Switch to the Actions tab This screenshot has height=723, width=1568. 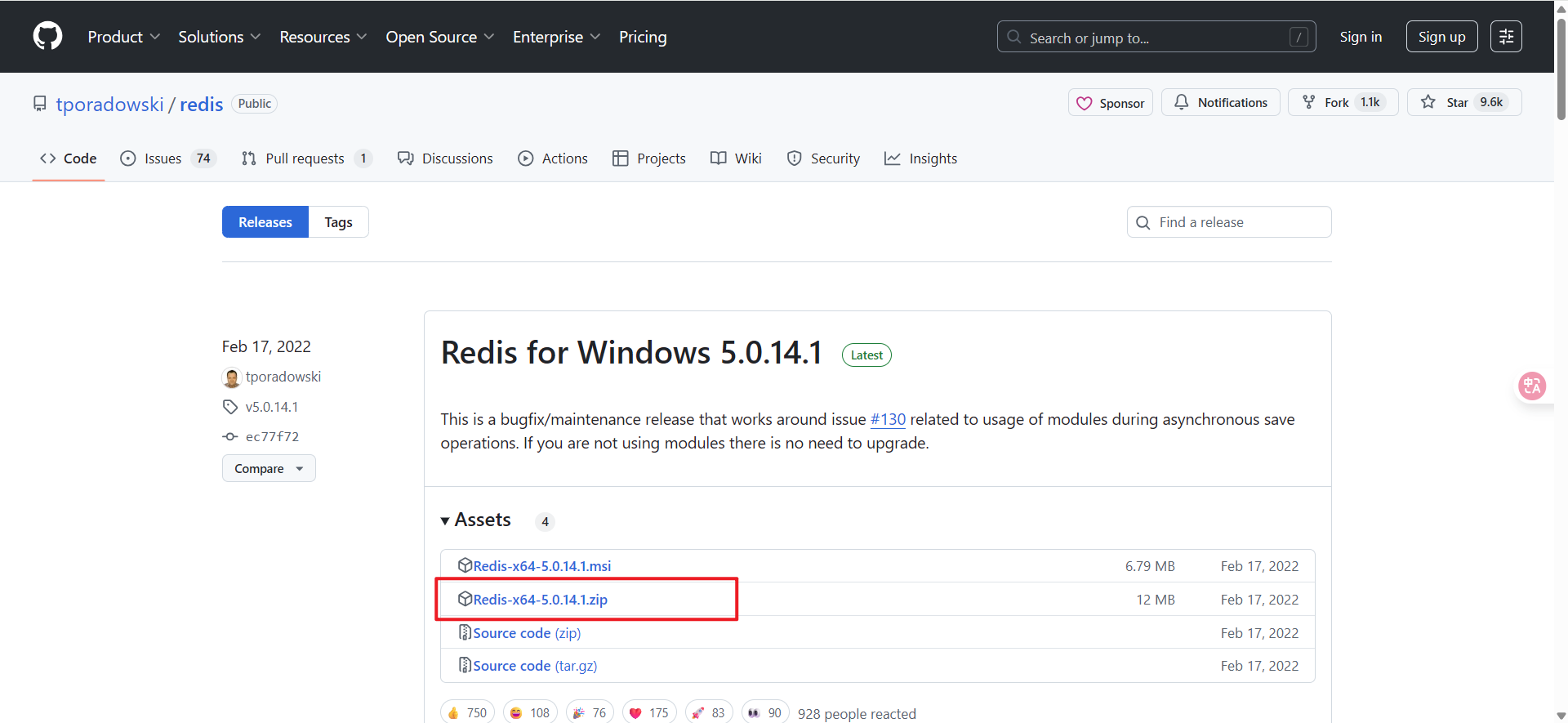point(553,158)
